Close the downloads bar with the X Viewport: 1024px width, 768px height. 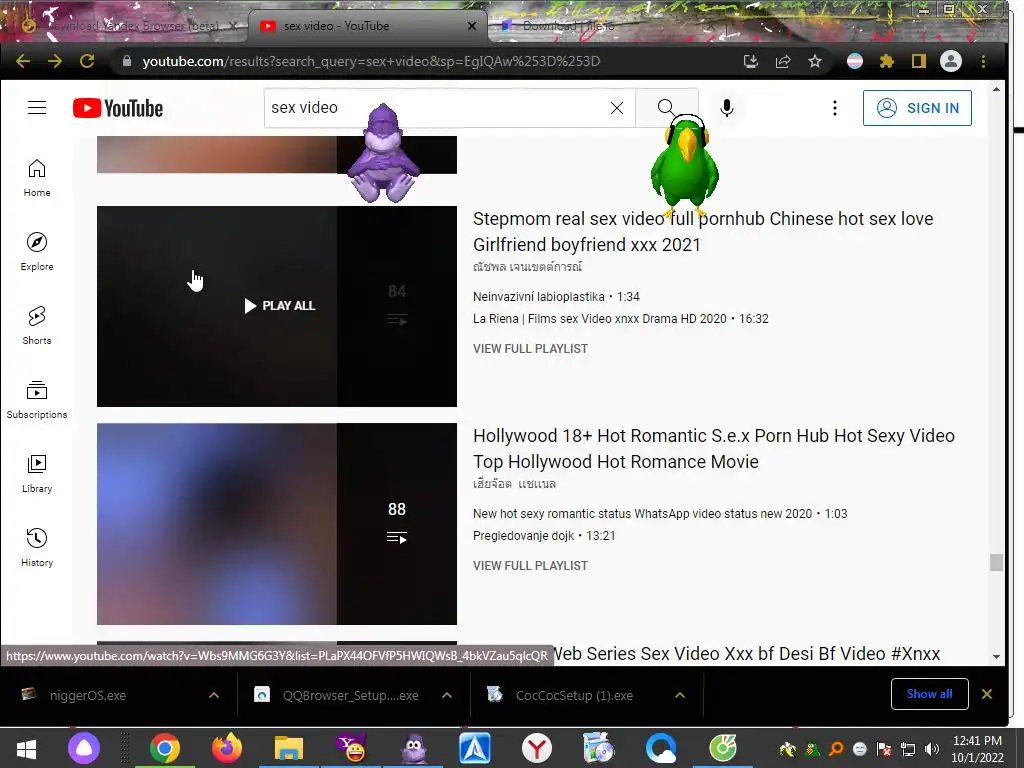pyautogui.click(x=987, y=694)
